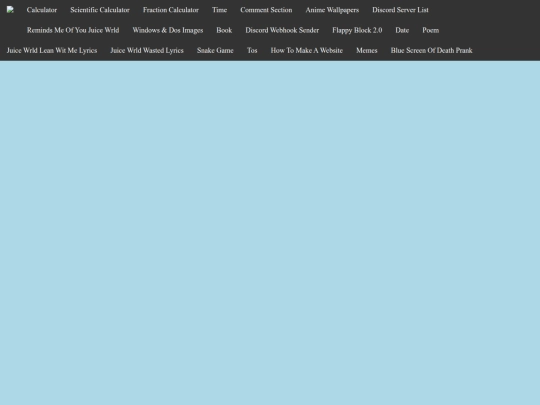Open Reminds Me Of You Juice Wrld
This screenshot has height=405, width=540.
coord(73,30)
